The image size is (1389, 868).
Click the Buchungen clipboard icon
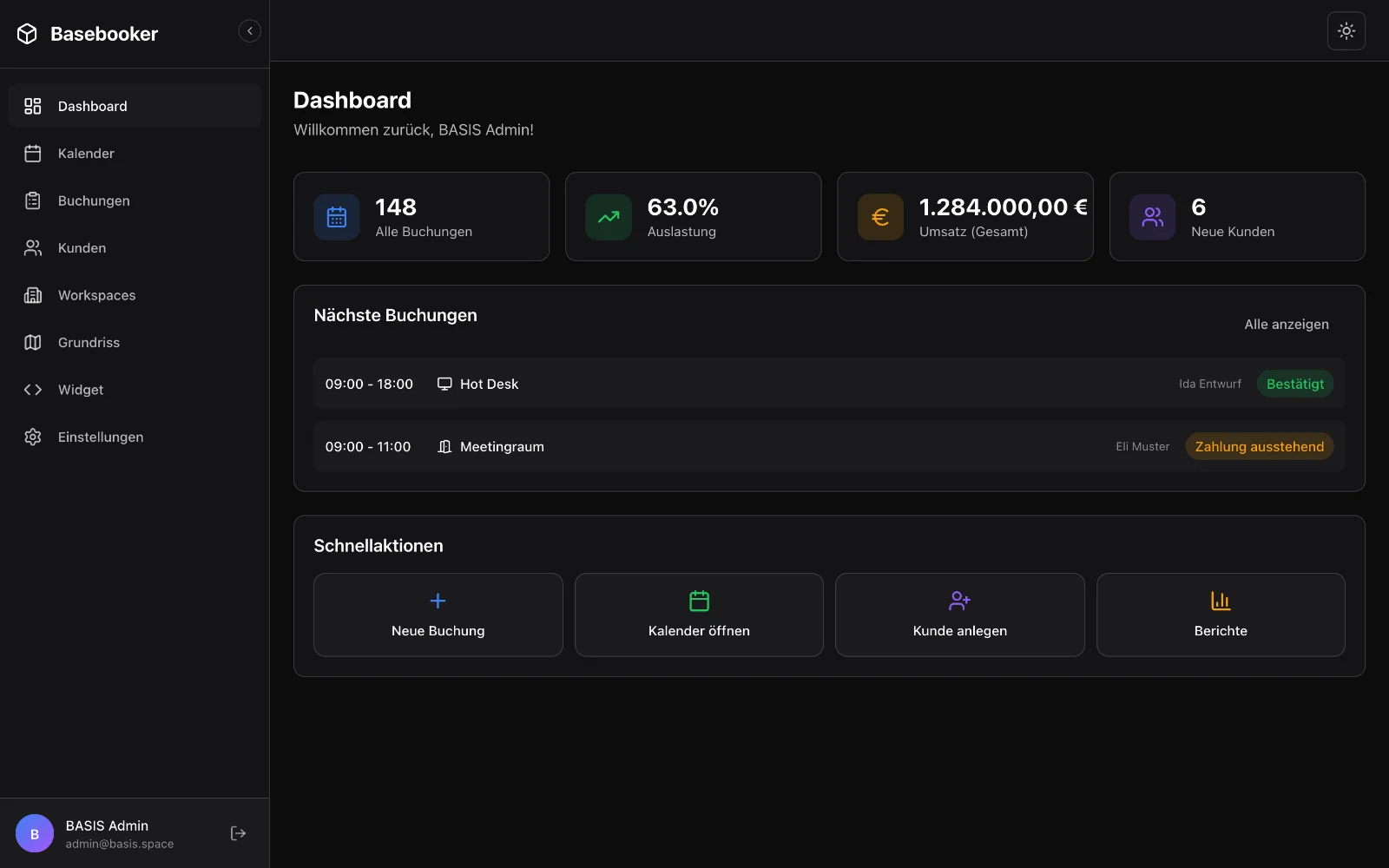(x=33, y=201)
